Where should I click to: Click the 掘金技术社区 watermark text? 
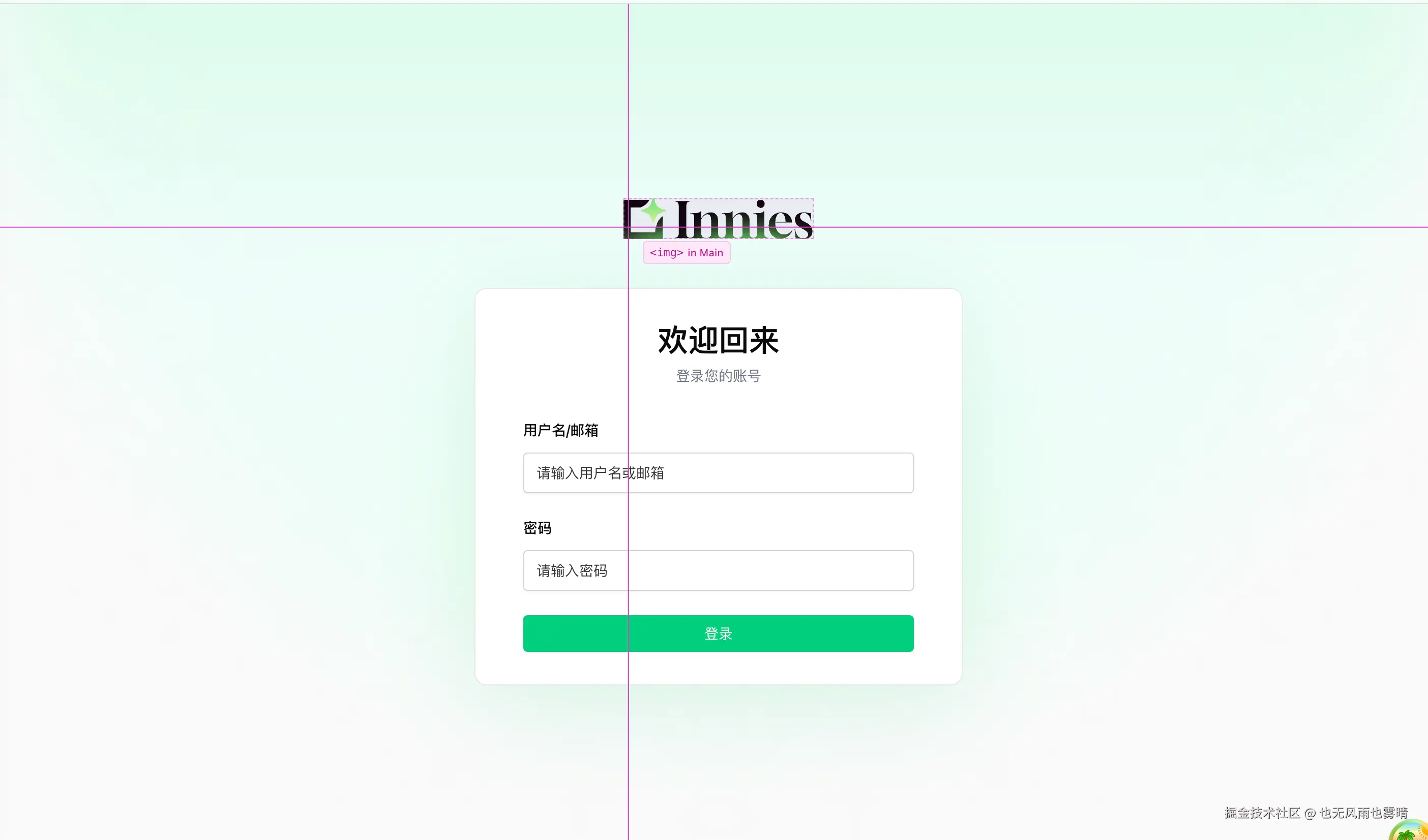(1262, 813)
